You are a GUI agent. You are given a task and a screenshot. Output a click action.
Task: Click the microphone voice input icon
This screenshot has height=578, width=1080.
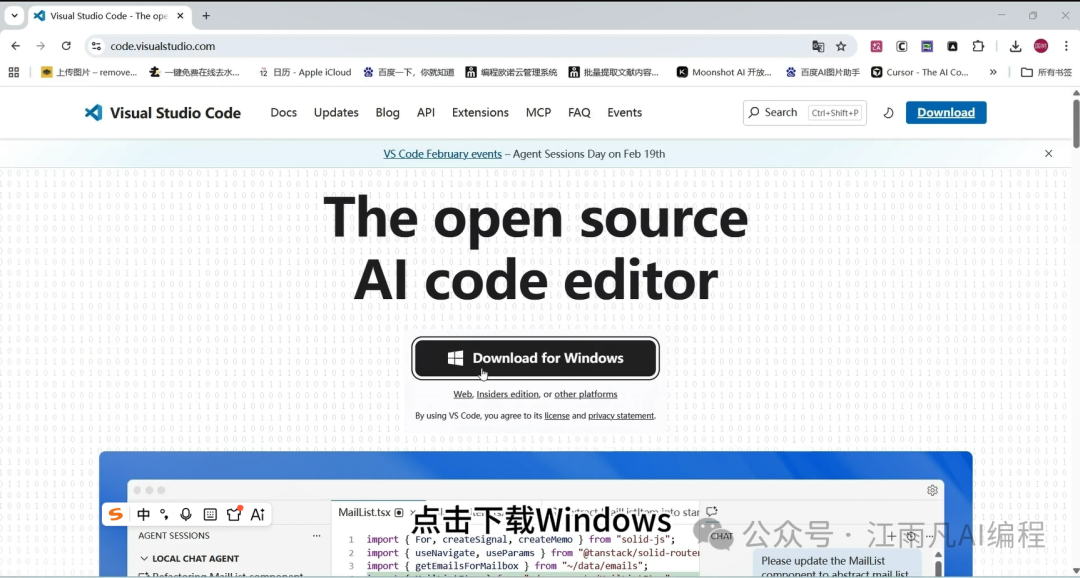185,515
